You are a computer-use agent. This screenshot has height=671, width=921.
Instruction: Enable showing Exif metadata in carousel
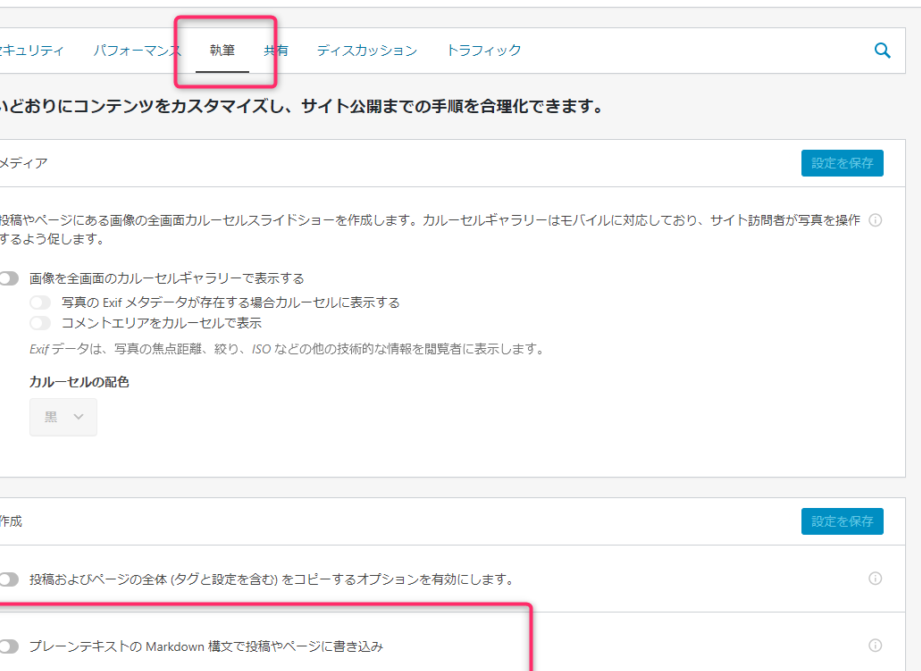click(40, 301)
